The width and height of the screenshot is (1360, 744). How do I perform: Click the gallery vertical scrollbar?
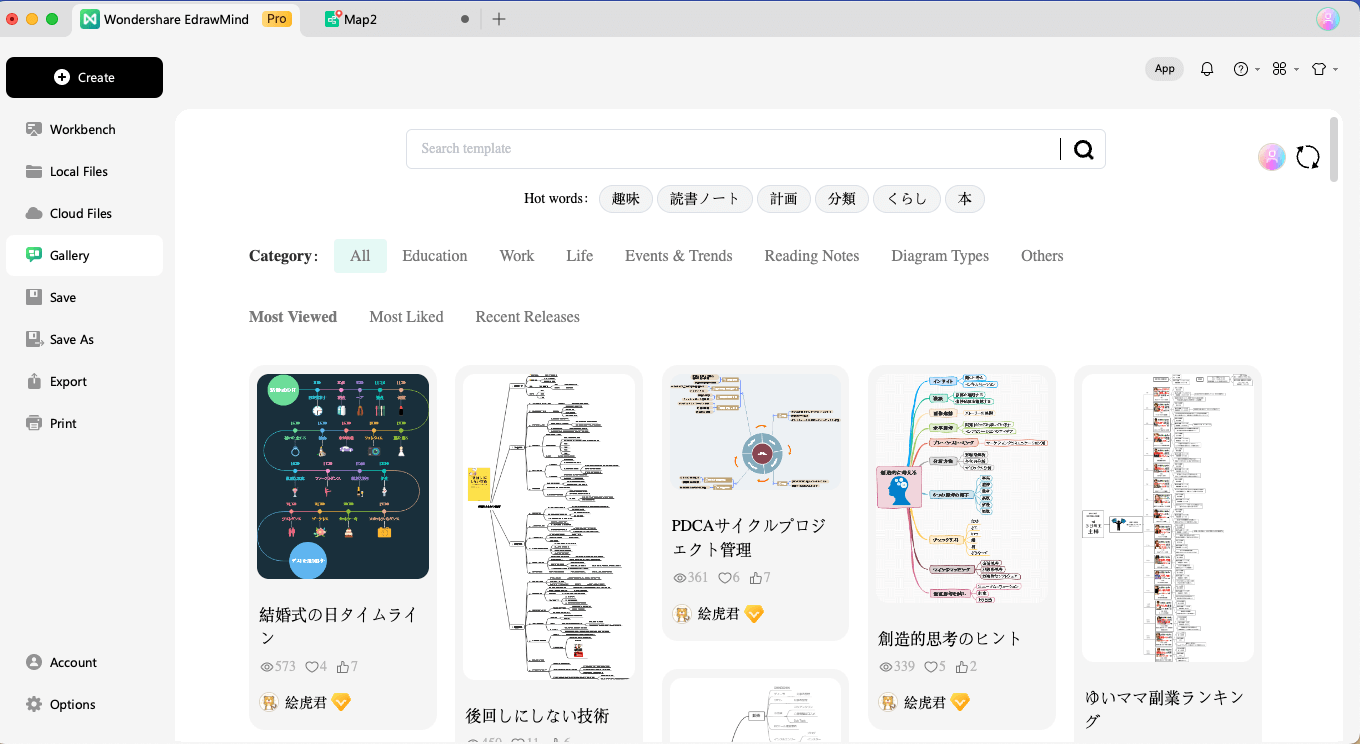point(1334,150)
